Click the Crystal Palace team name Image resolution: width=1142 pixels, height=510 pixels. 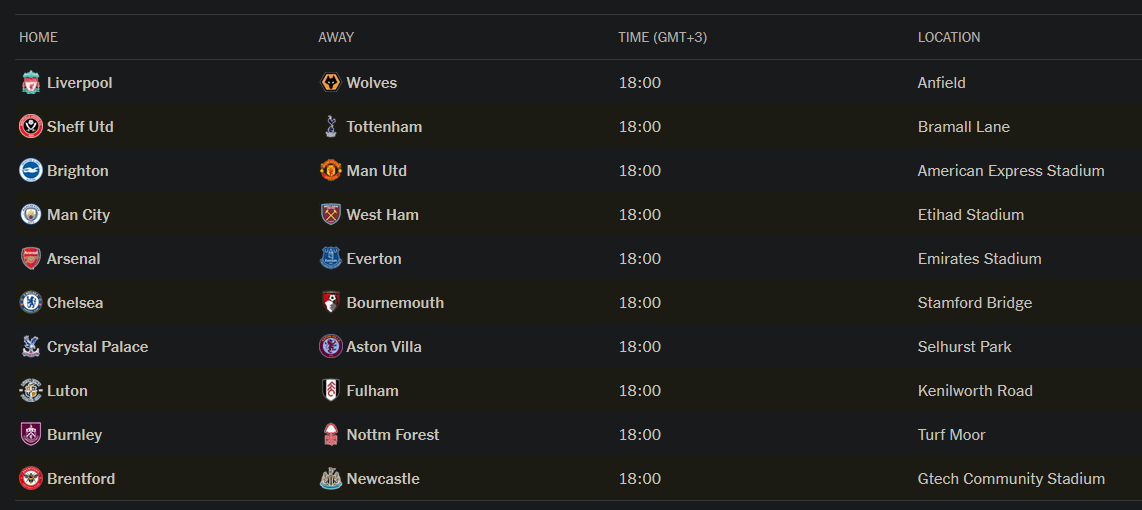pos(98,347)
